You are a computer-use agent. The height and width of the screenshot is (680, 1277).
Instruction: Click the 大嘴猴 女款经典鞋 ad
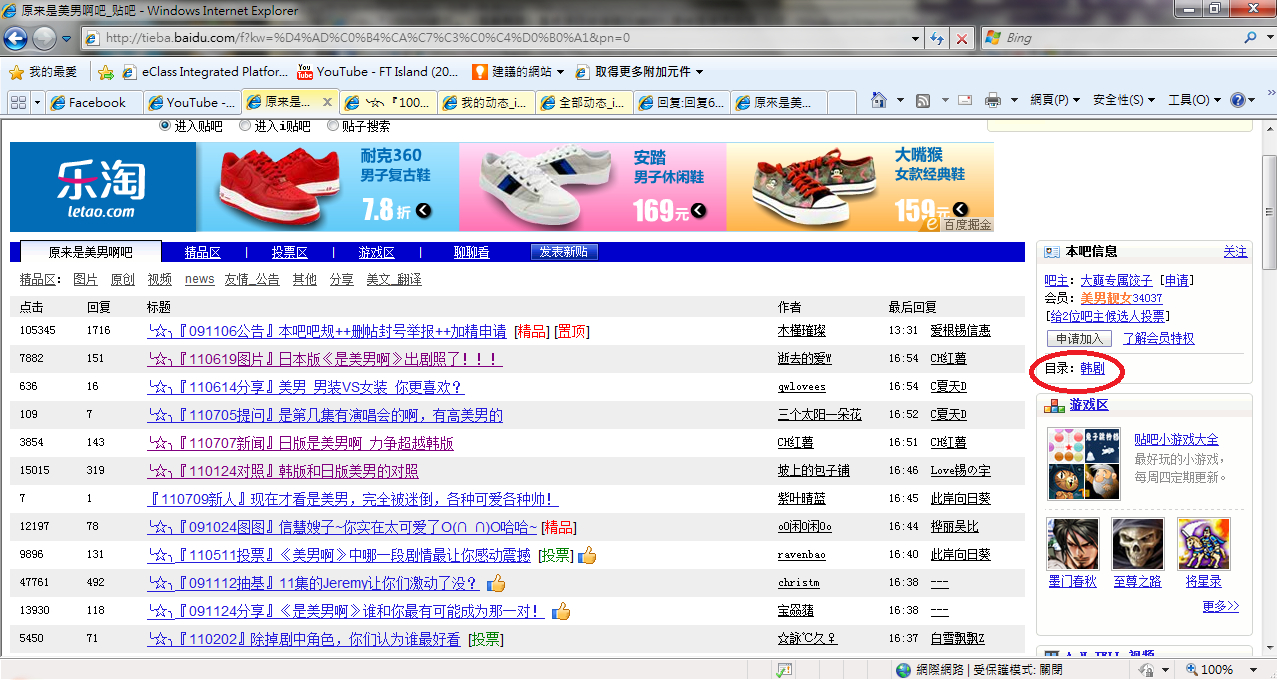860,187
